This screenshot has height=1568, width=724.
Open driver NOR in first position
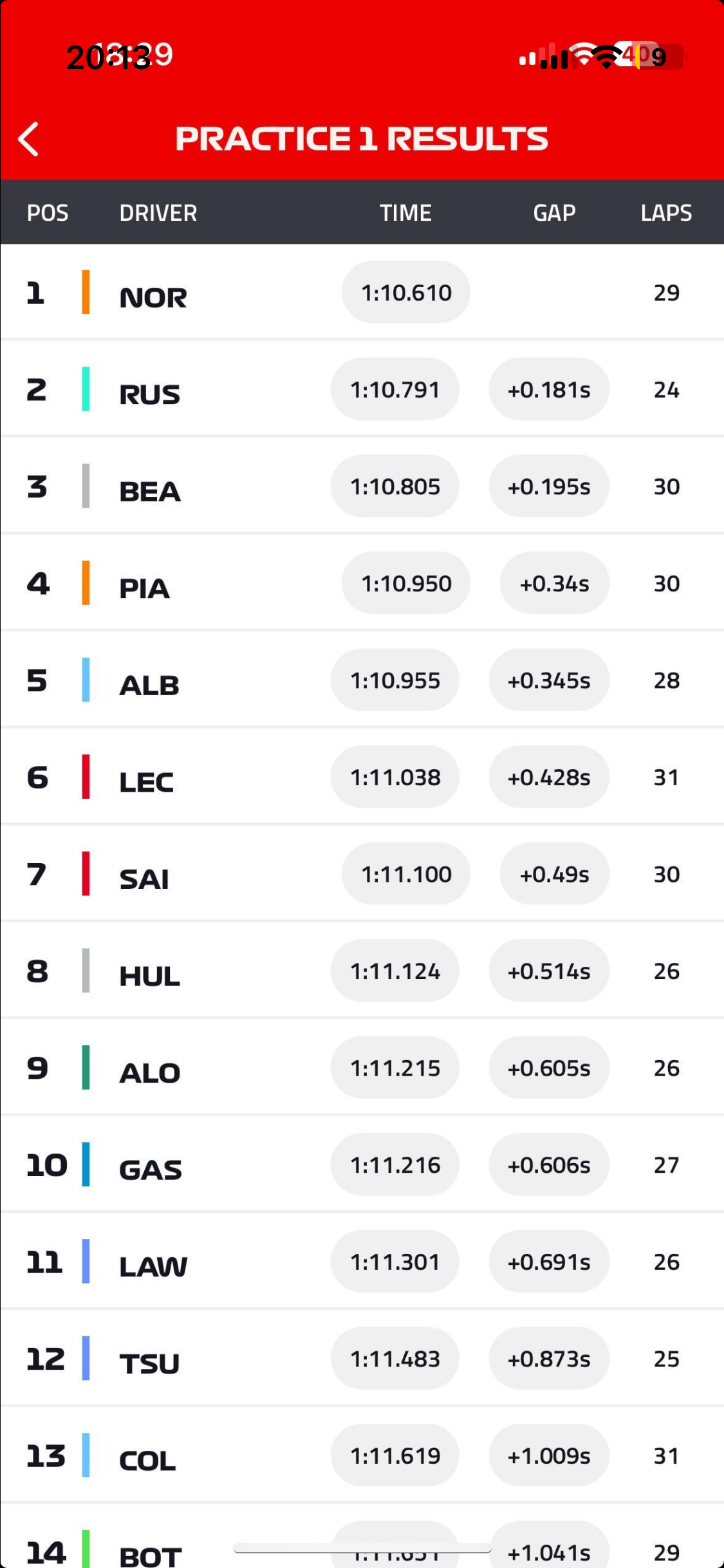point(153,297)
